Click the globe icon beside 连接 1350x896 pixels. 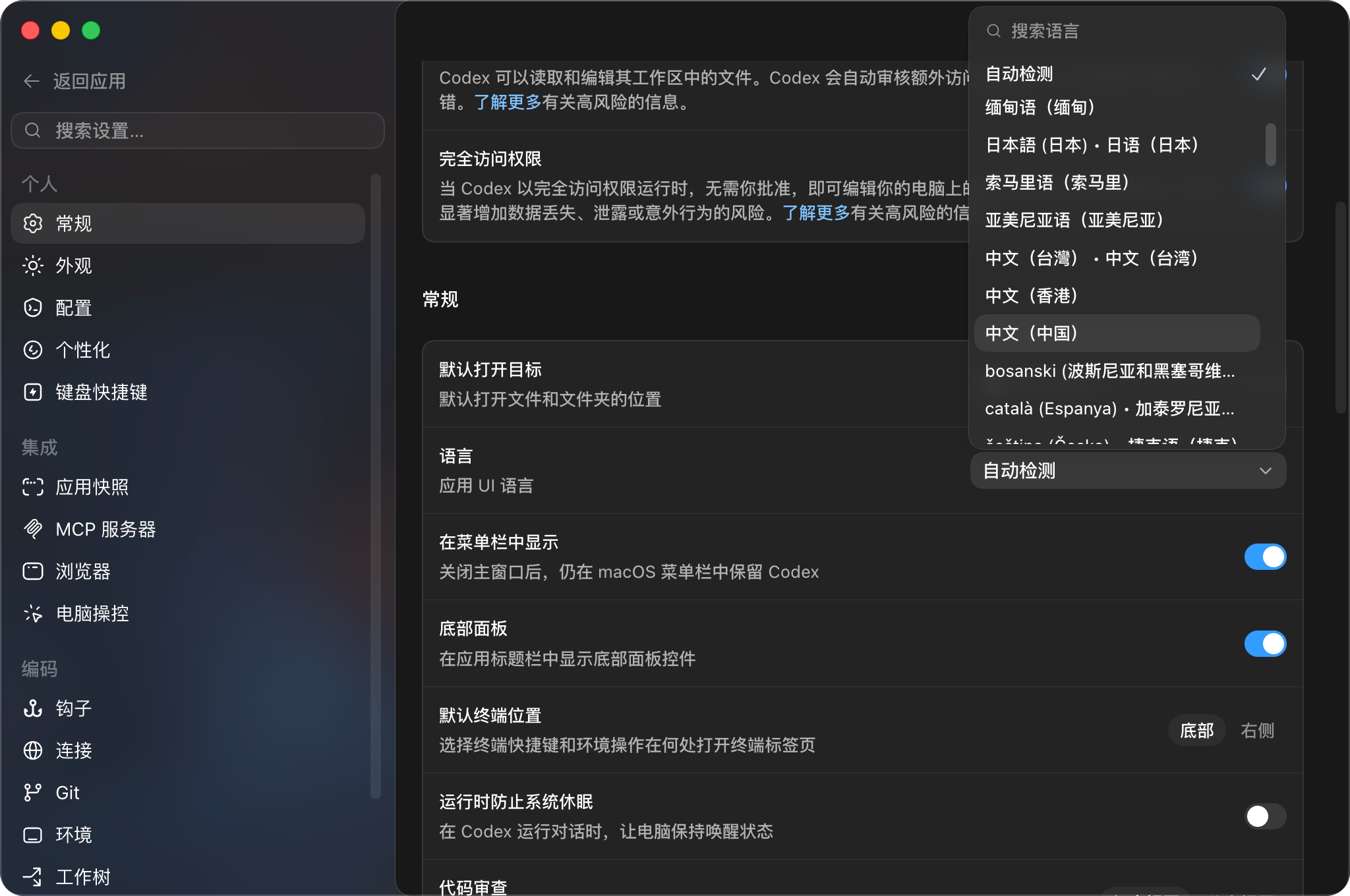(x=32, y=750)
